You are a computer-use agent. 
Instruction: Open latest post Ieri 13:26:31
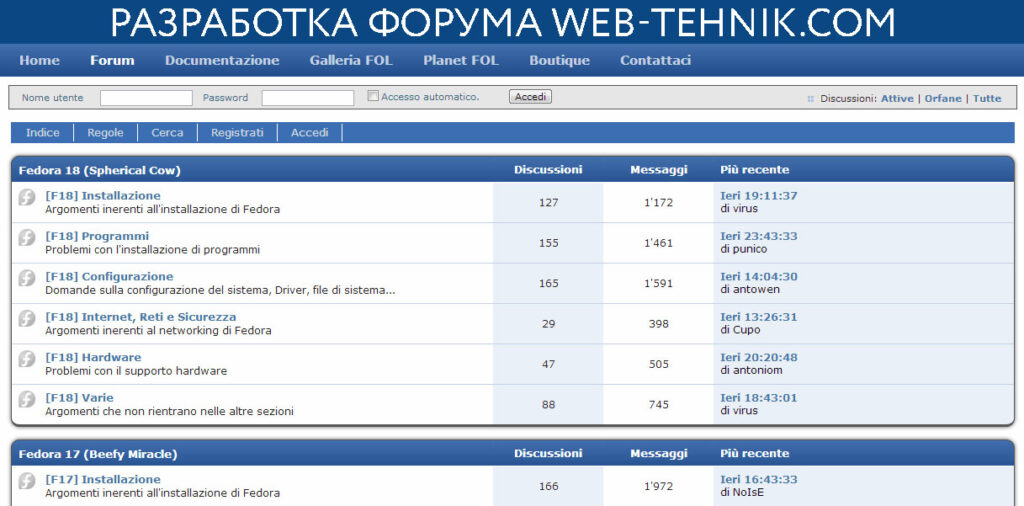(x=758, y=317)
